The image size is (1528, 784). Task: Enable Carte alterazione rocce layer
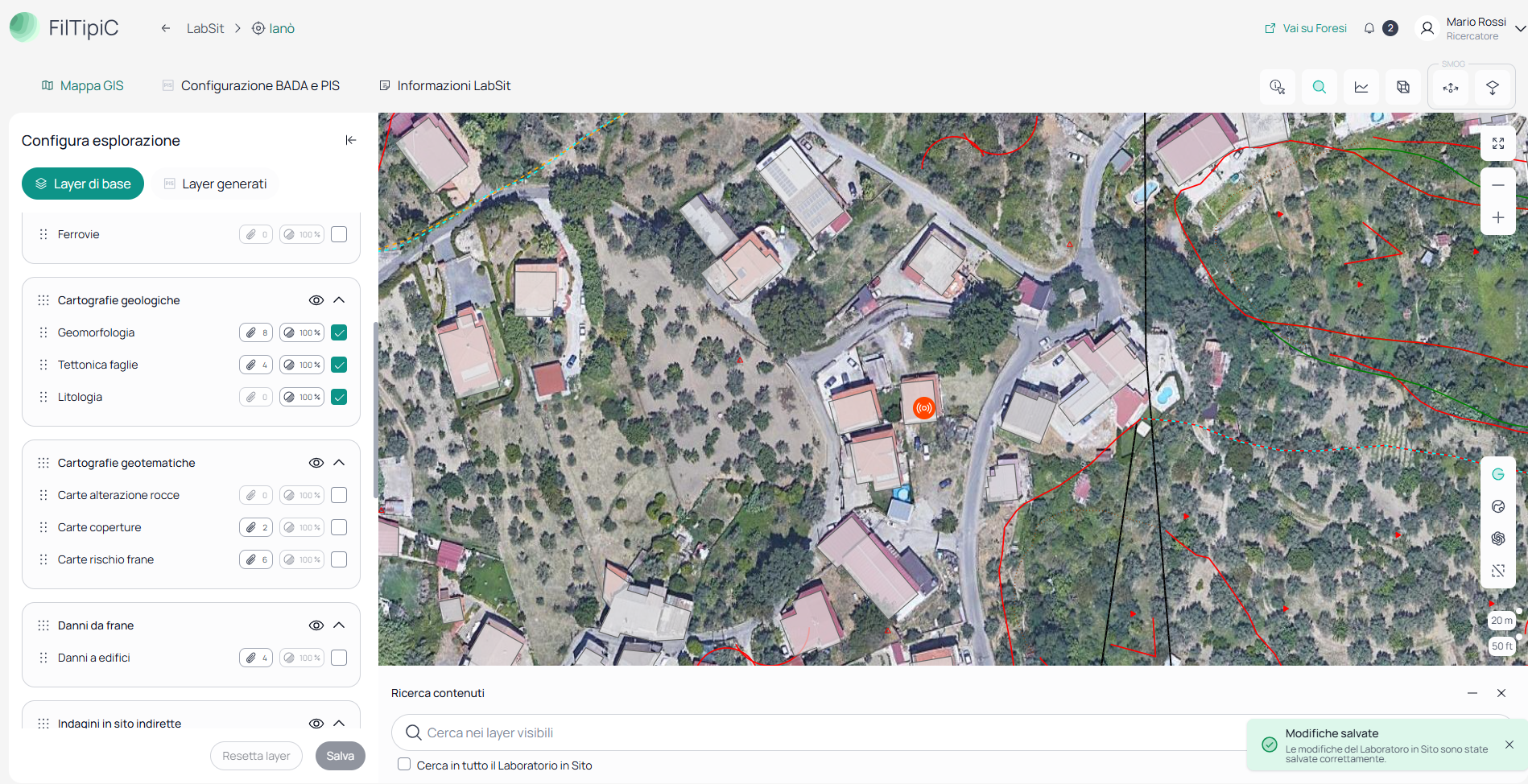pos(339,495)
